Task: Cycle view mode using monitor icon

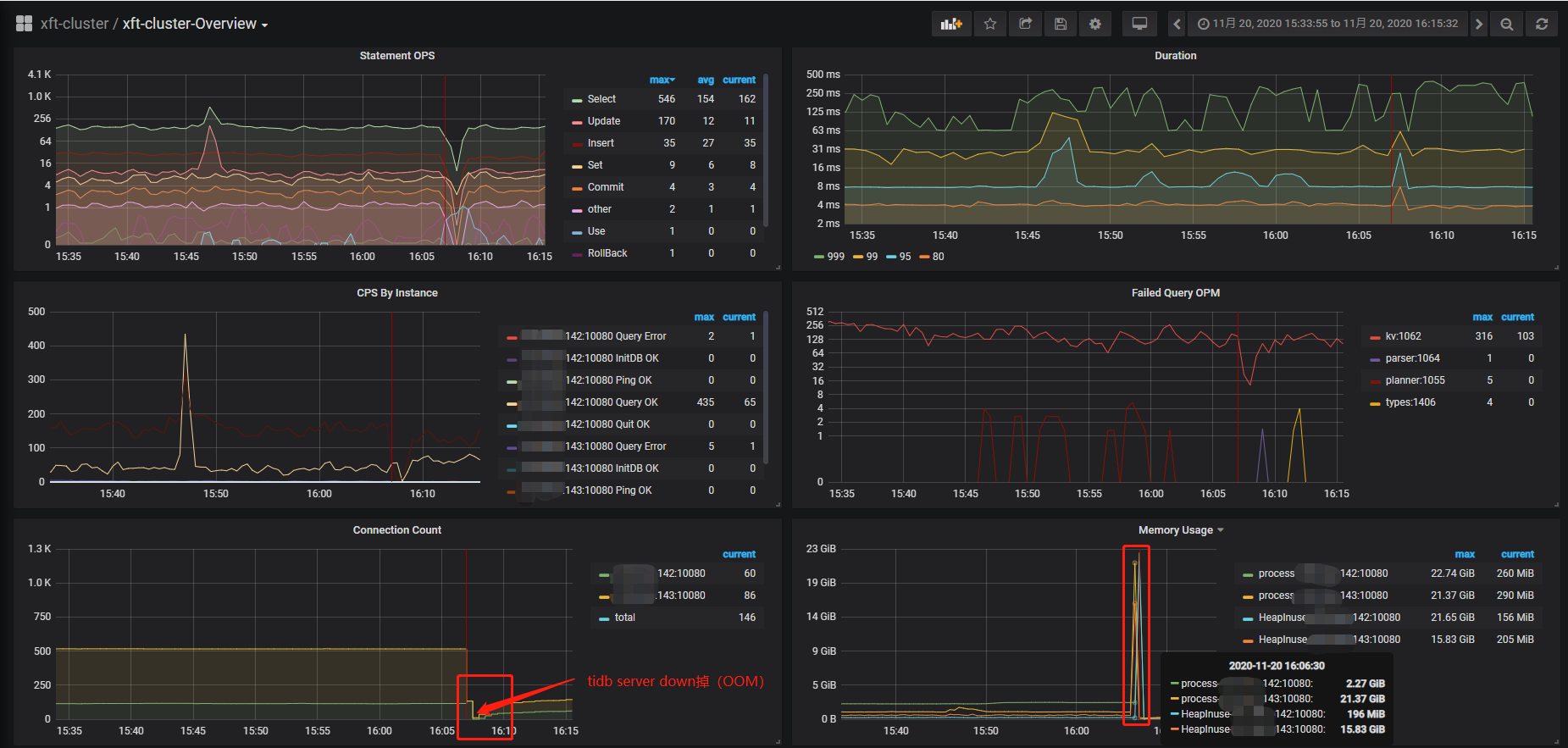Action: pyautogui.click(x=1139, y=24)
